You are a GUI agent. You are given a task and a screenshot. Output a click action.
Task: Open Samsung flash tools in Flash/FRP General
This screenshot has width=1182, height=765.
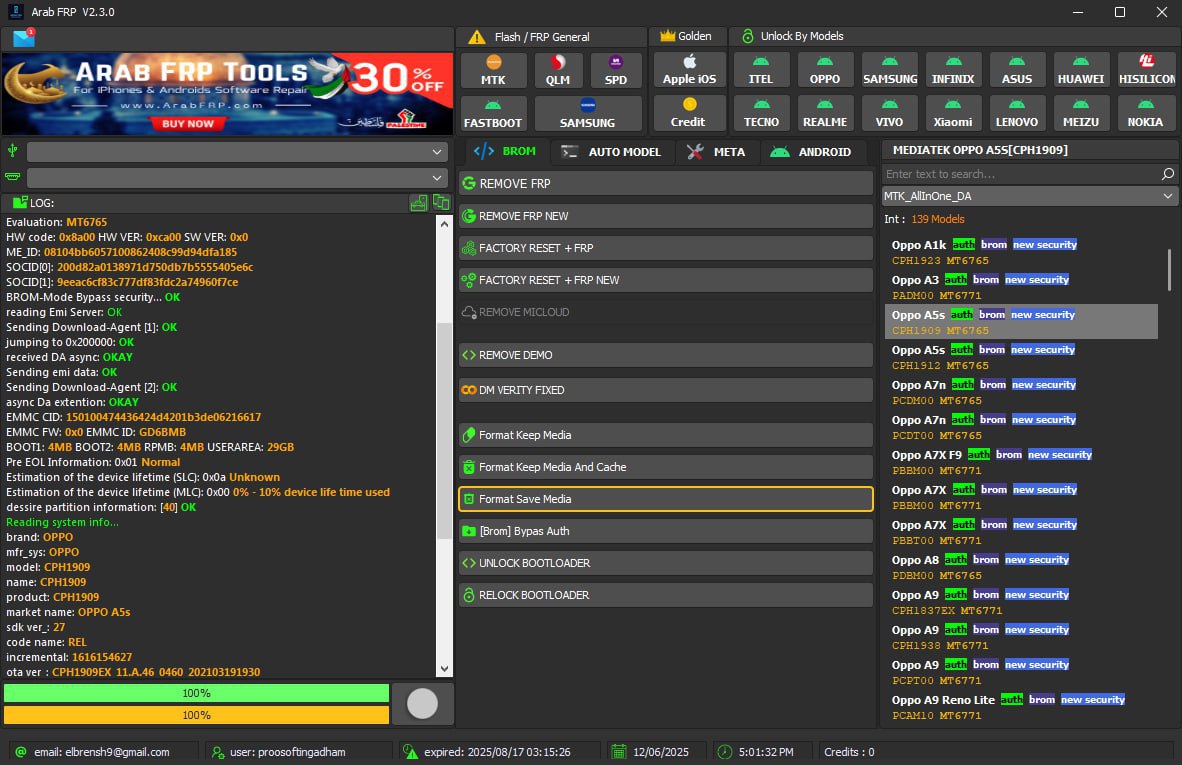click(x=588, y=113)
